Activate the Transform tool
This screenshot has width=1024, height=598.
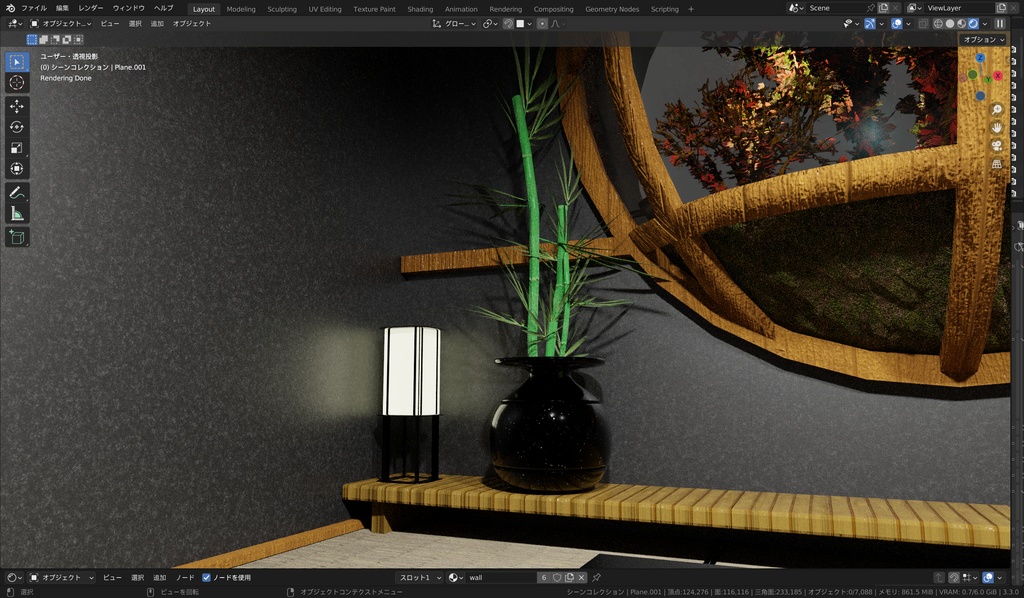[17, 168]
